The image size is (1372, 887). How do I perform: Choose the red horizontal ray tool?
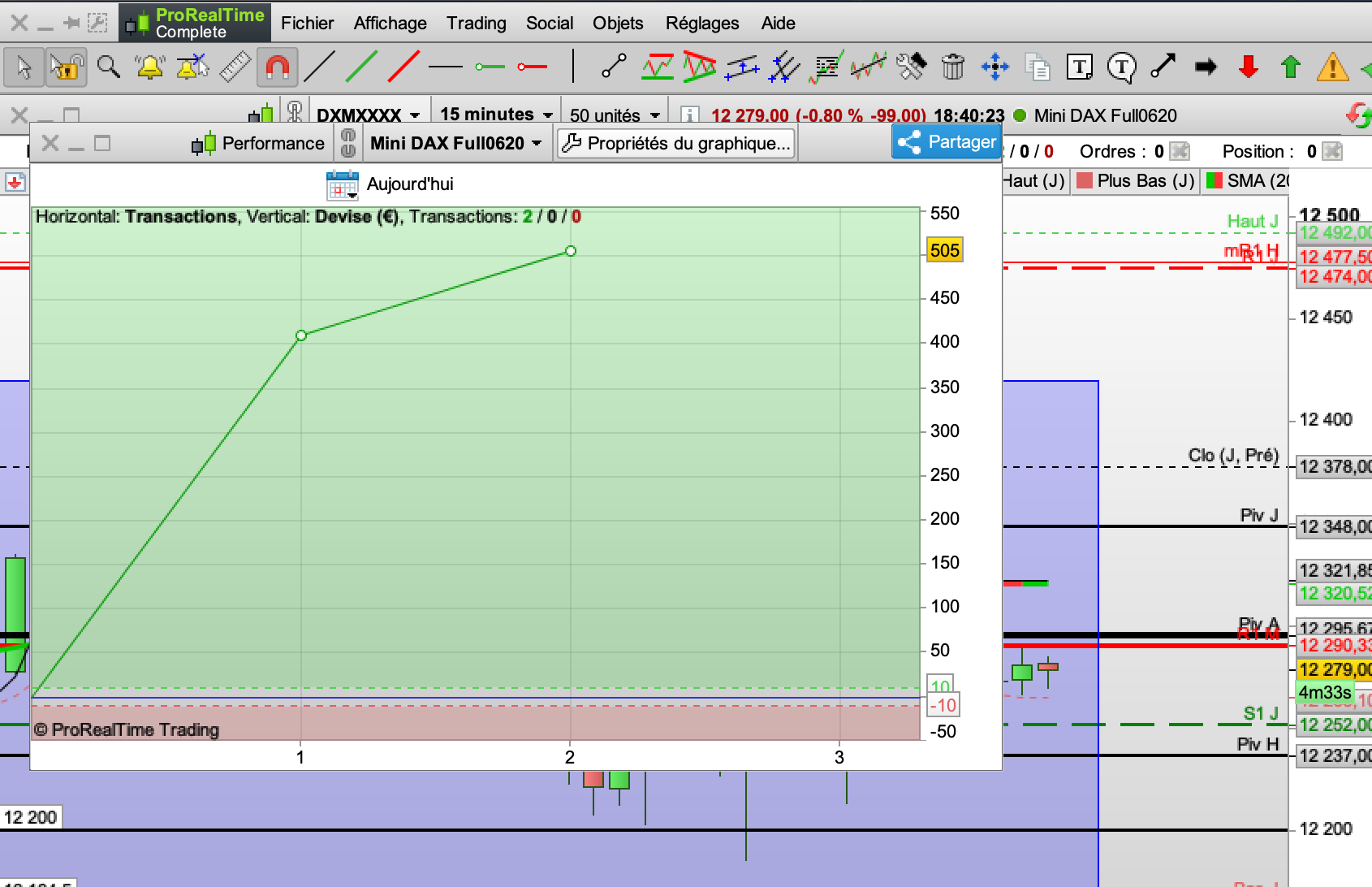533,67
